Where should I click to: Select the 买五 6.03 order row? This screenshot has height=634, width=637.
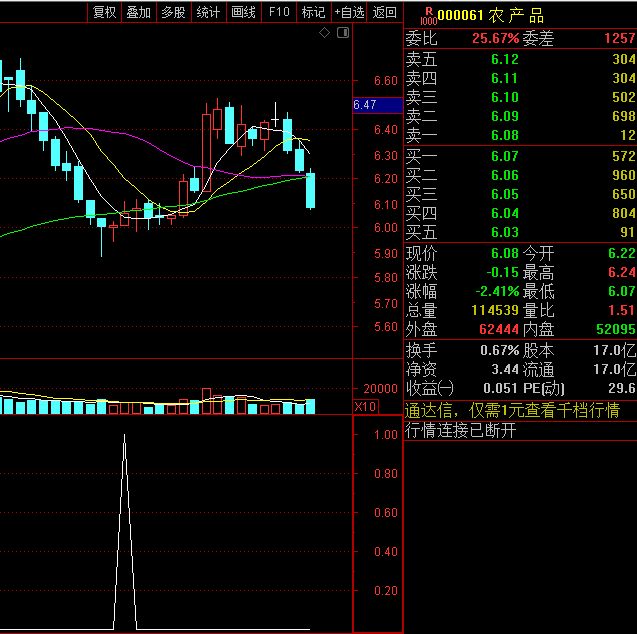tap(520, 232)
